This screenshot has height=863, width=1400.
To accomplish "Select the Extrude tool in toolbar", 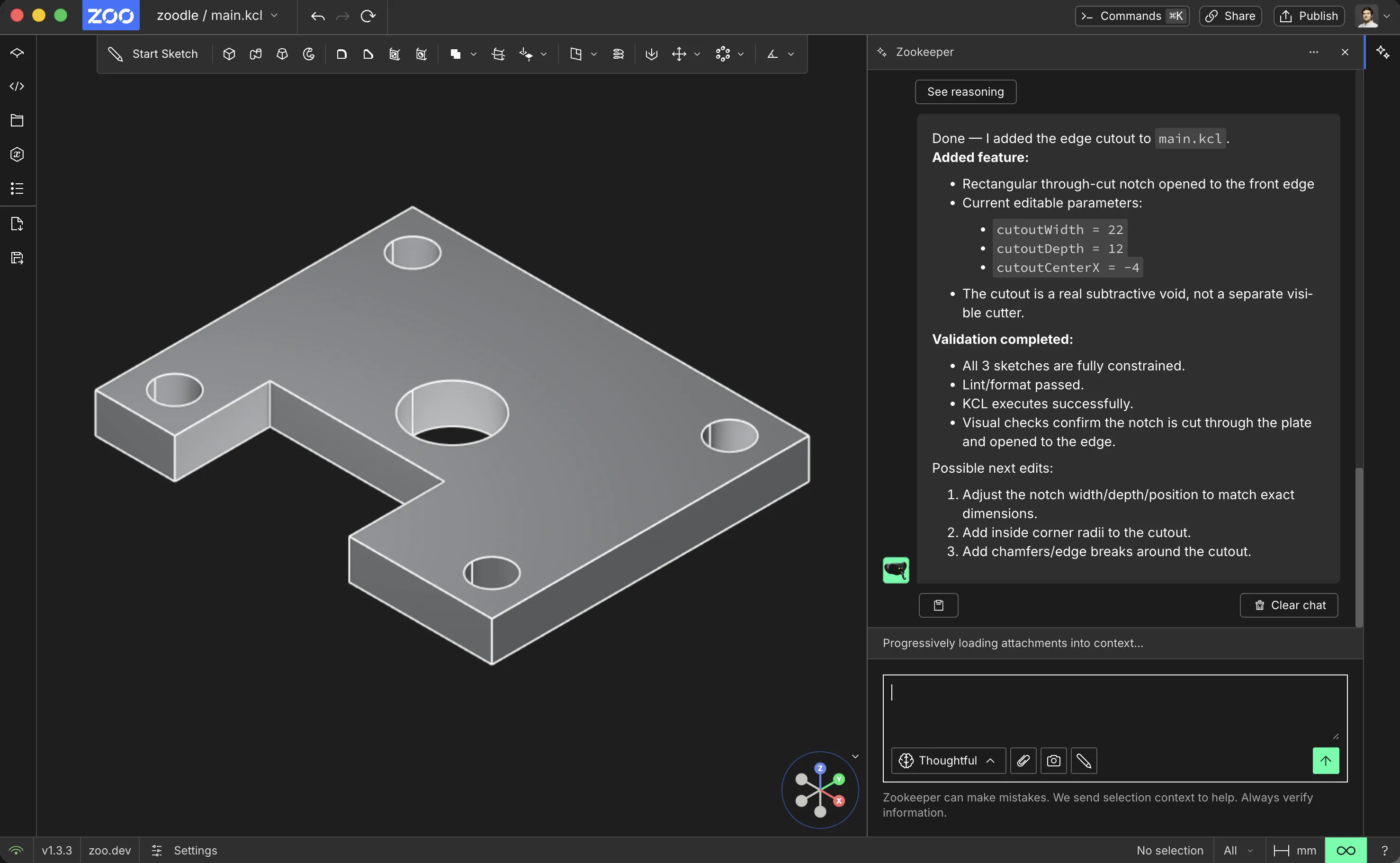I will 229,54.
